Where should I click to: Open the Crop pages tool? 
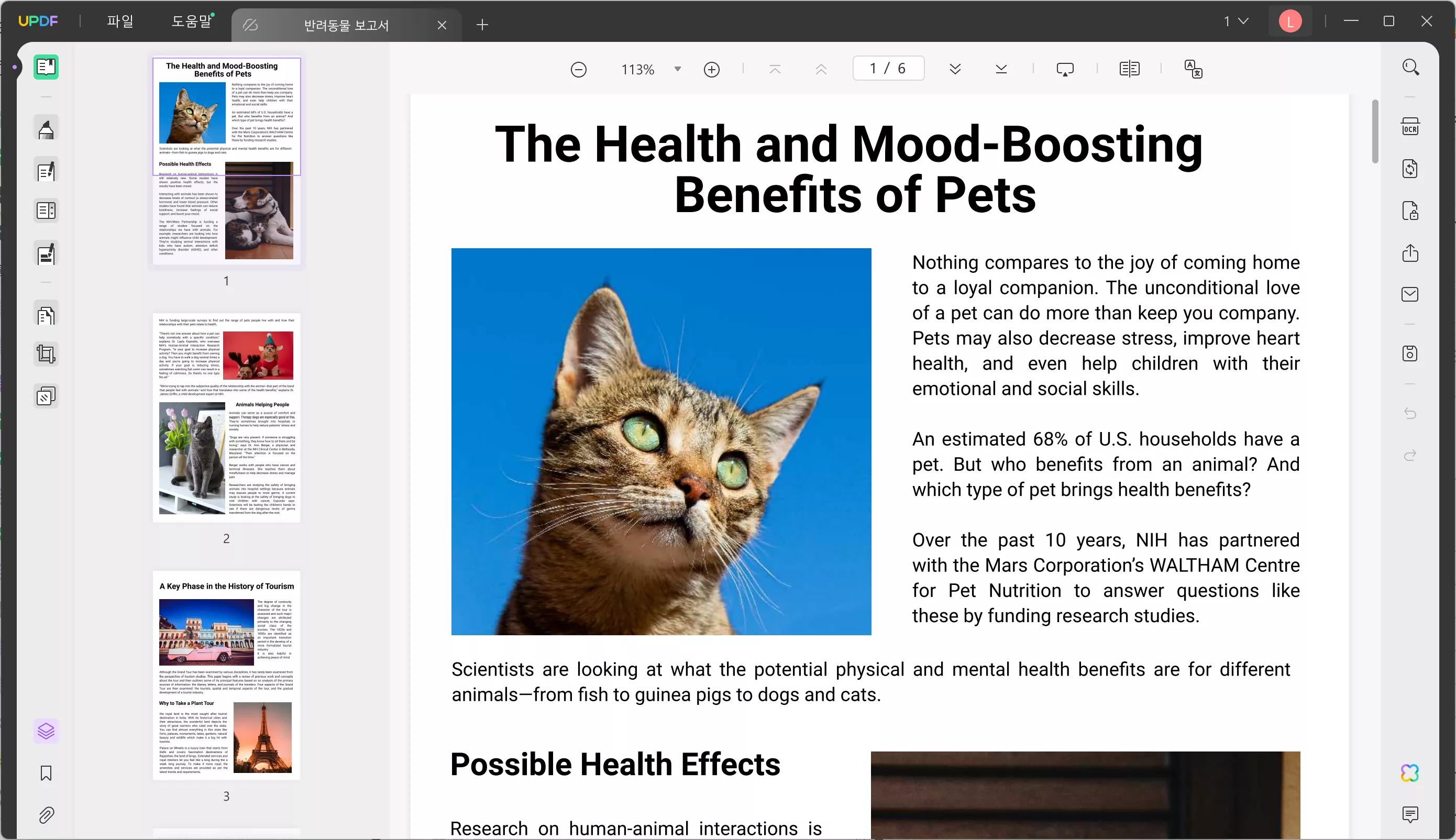click(46, 353)
